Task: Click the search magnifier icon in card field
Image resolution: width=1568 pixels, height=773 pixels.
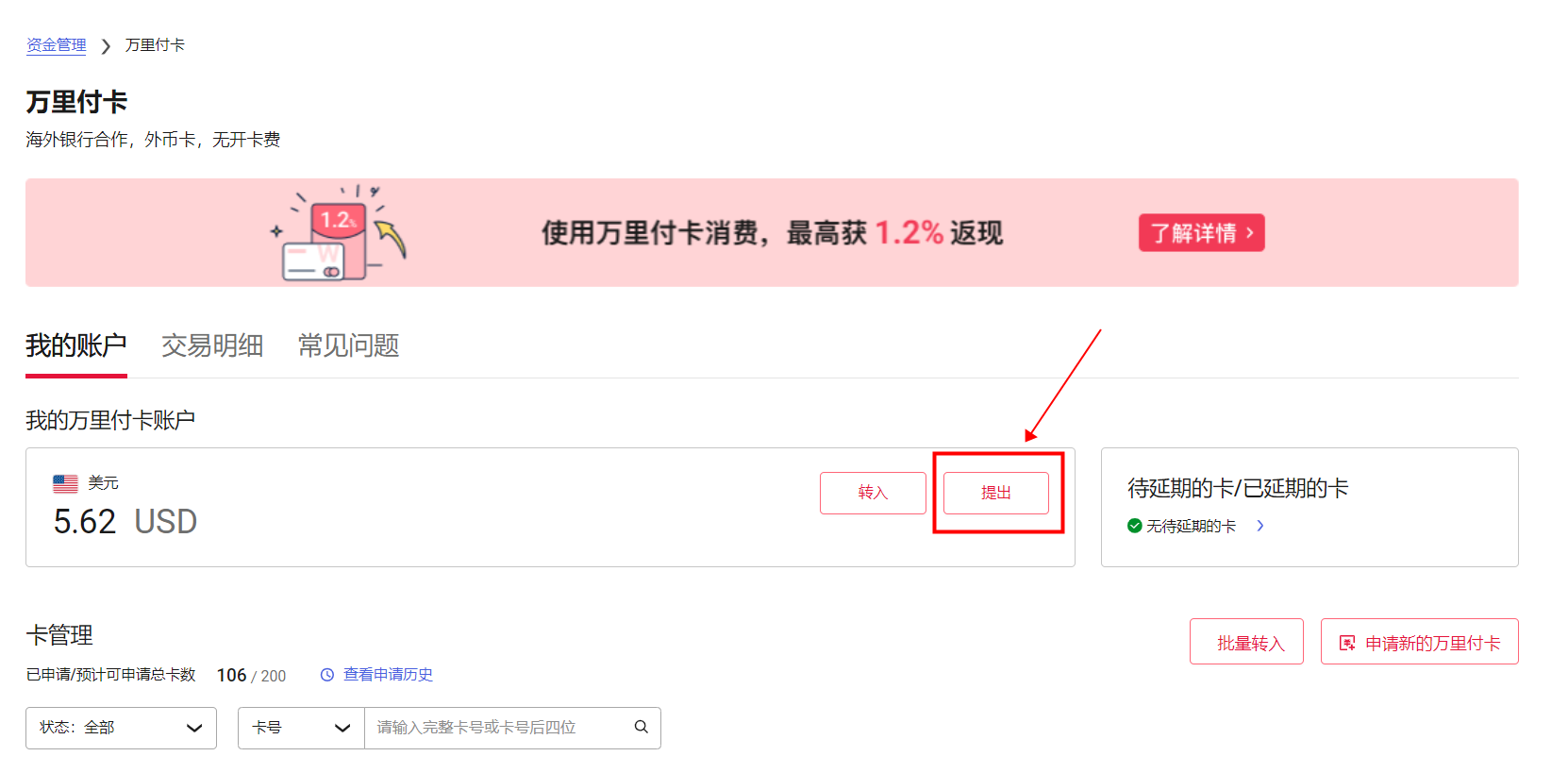Action: coord(642,727)
